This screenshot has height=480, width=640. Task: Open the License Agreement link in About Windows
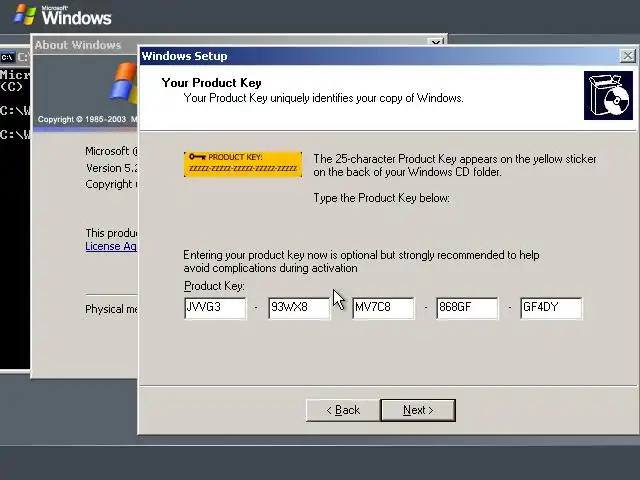[111, 246]
